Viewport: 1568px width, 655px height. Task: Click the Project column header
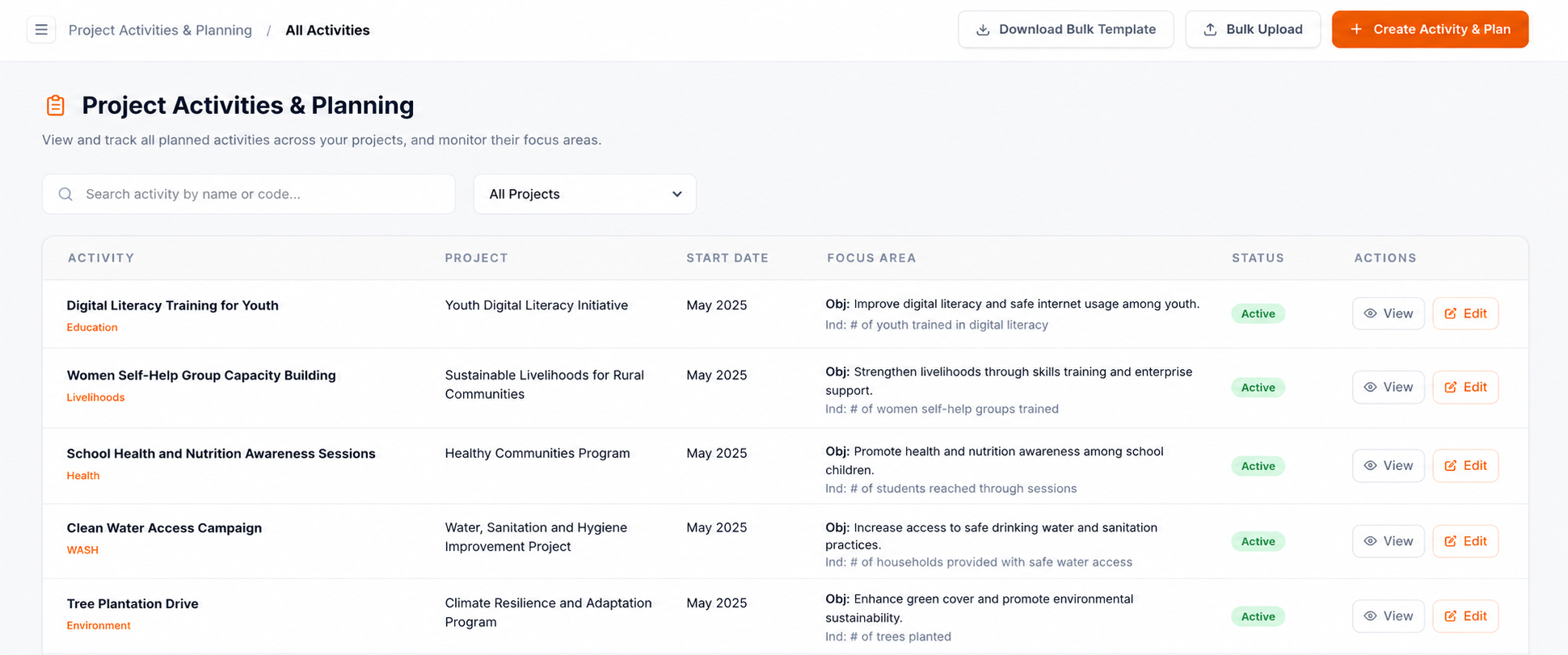(x=476, y=258)
